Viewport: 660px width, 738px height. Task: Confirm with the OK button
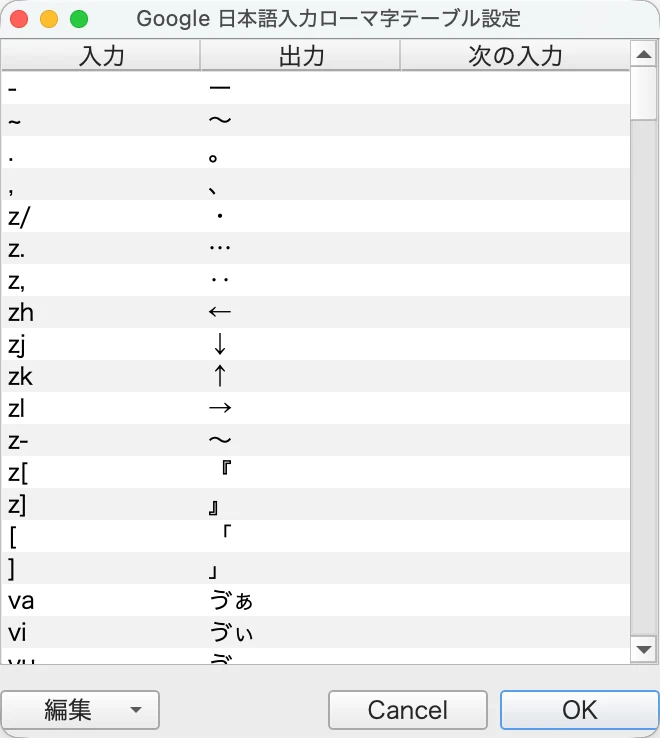click(x=580, y=710)
